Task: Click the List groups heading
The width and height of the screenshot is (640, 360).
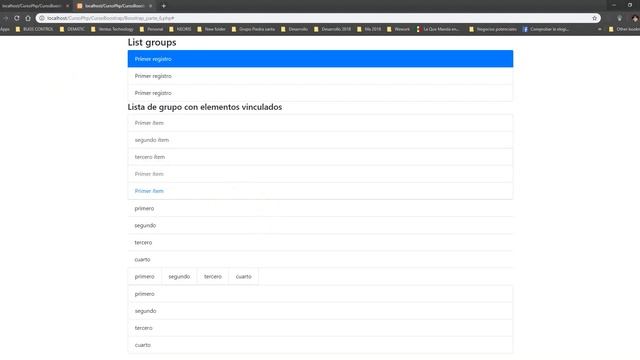Action: 152,42
